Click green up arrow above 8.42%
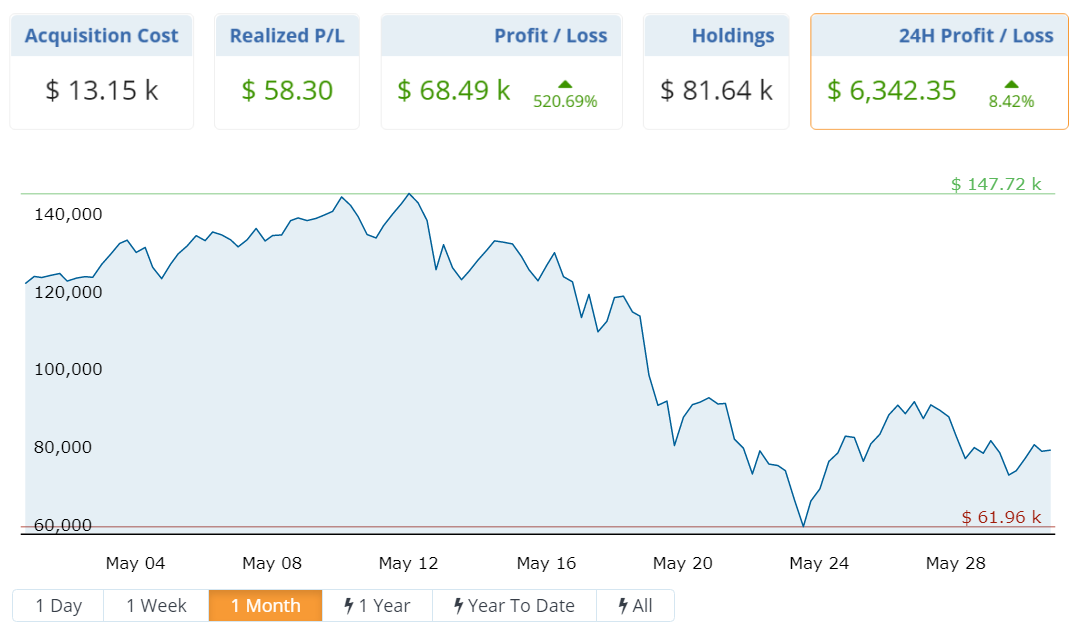This screenshot has height=632, width=1080. click(x=1011, y=84)
